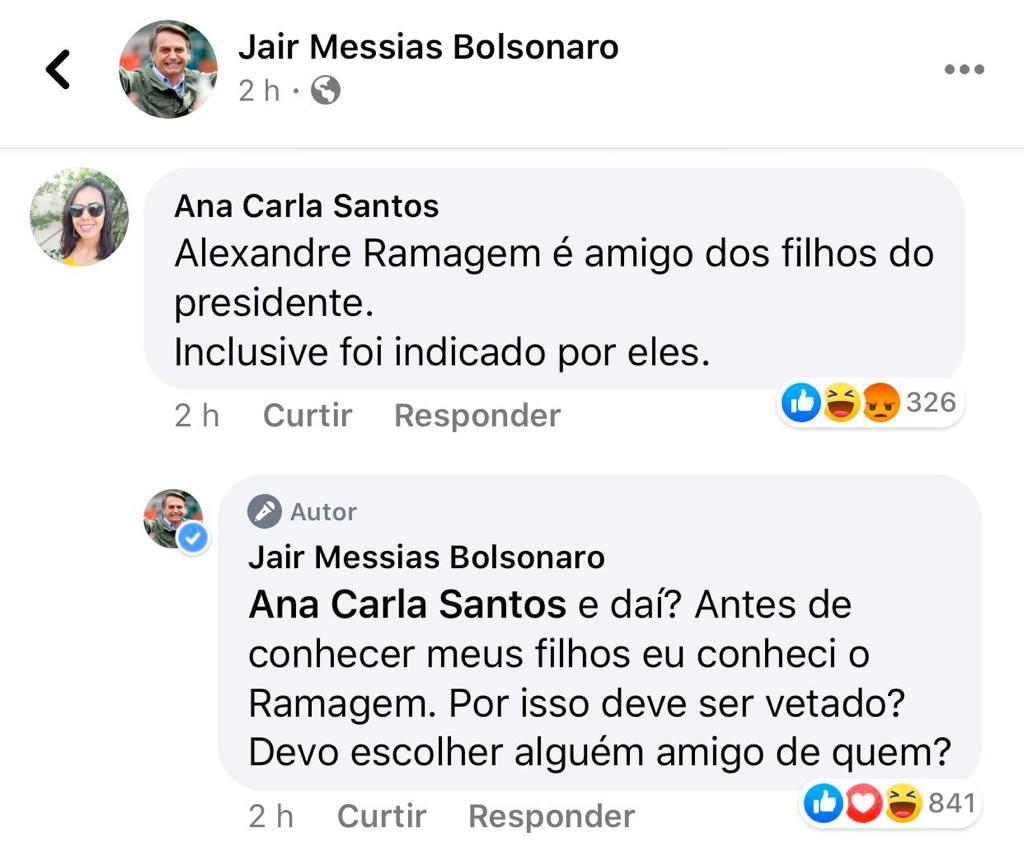Click the like reaction icon beside 326

[802, 403]
